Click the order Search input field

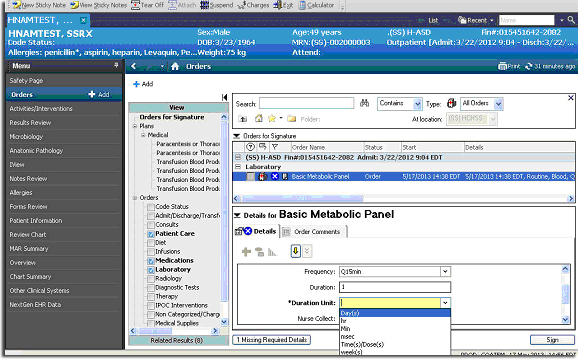[306, 103]
